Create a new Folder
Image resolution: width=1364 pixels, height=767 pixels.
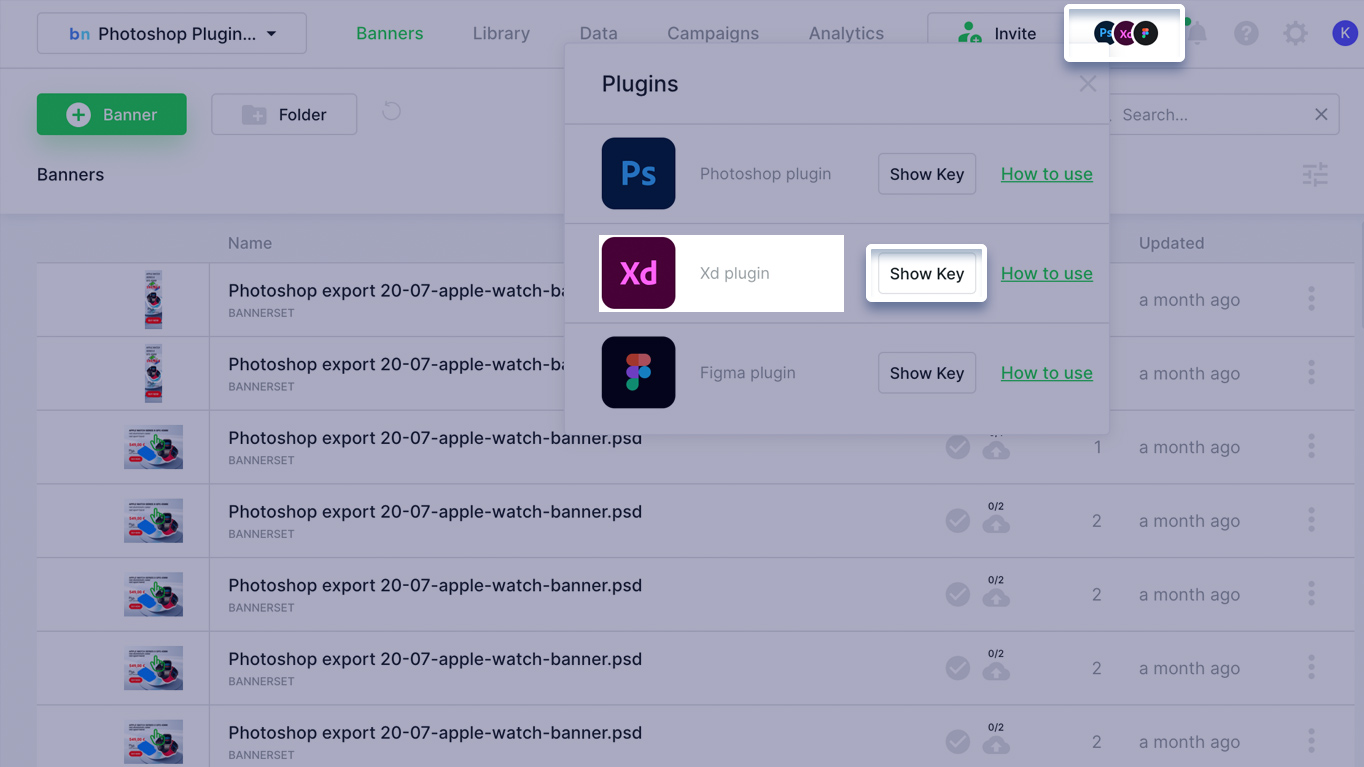pos(284,114)
